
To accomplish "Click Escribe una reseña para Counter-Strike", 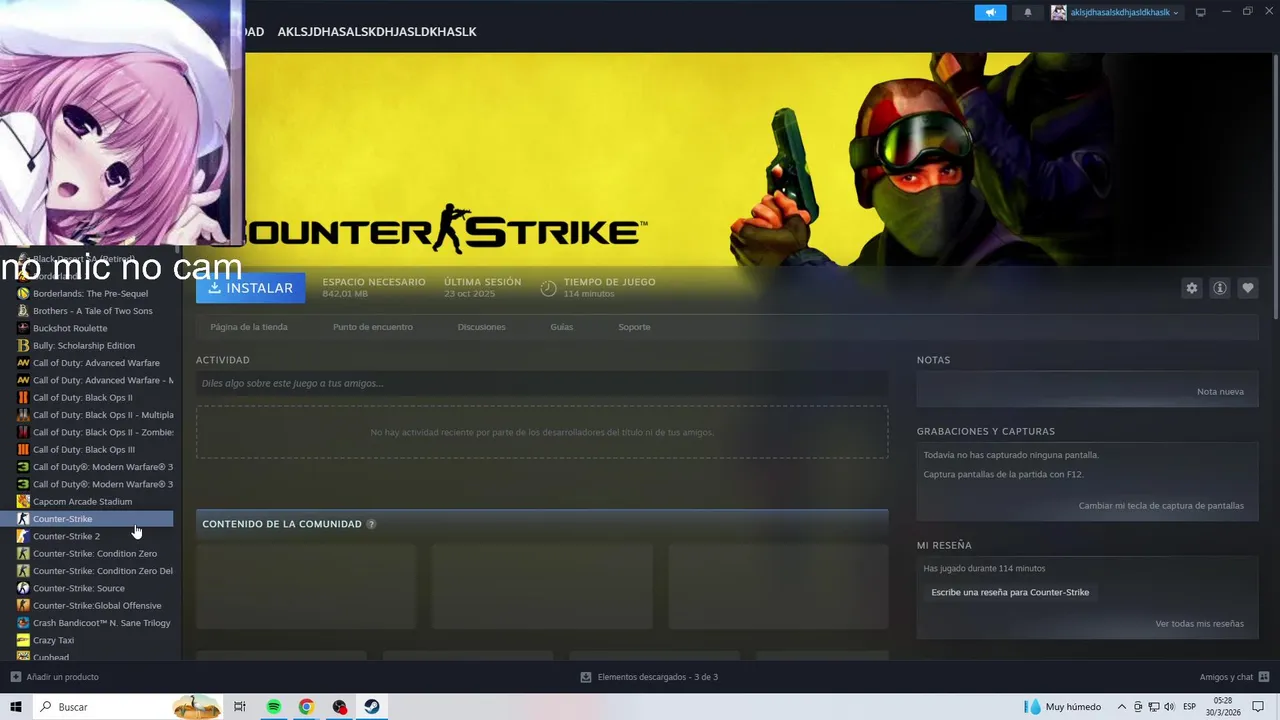I will tap(1010, 592).
